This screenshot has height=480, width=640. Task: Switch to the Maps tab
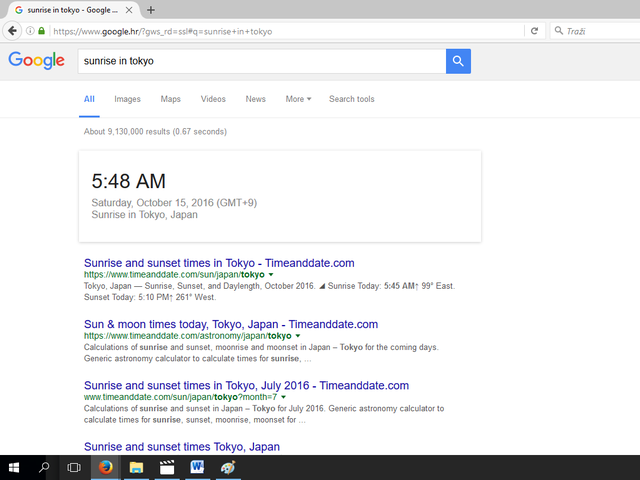pyautogui.click(x=171, y=99)
